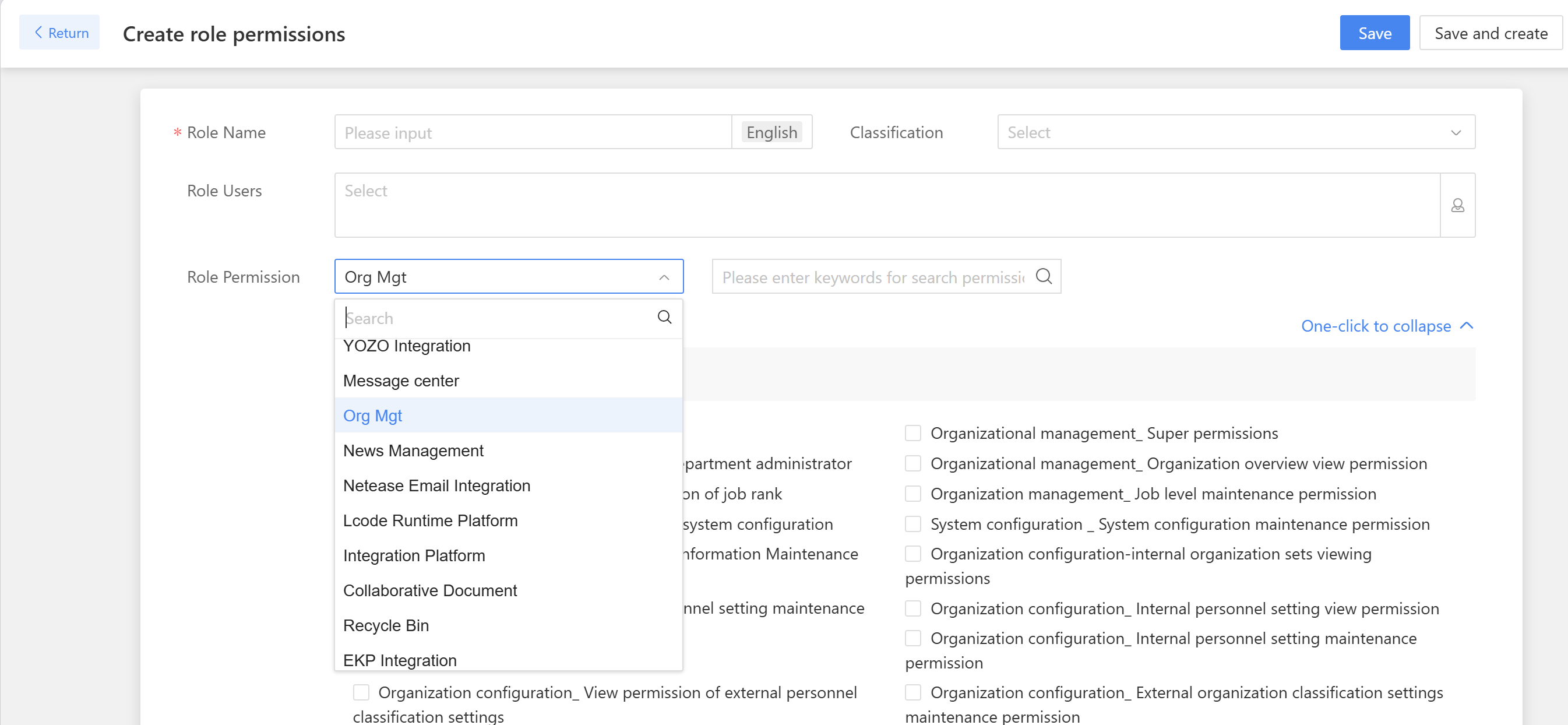The height and width of the screenshot is (725, 1568).
Task: Choose News Management in the dropdown list
Action: click(413, 451)
